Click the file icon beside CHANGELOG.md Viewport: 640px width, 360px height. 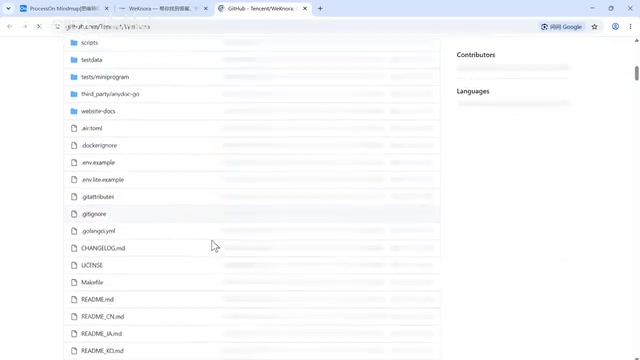[x=74, y=248]
